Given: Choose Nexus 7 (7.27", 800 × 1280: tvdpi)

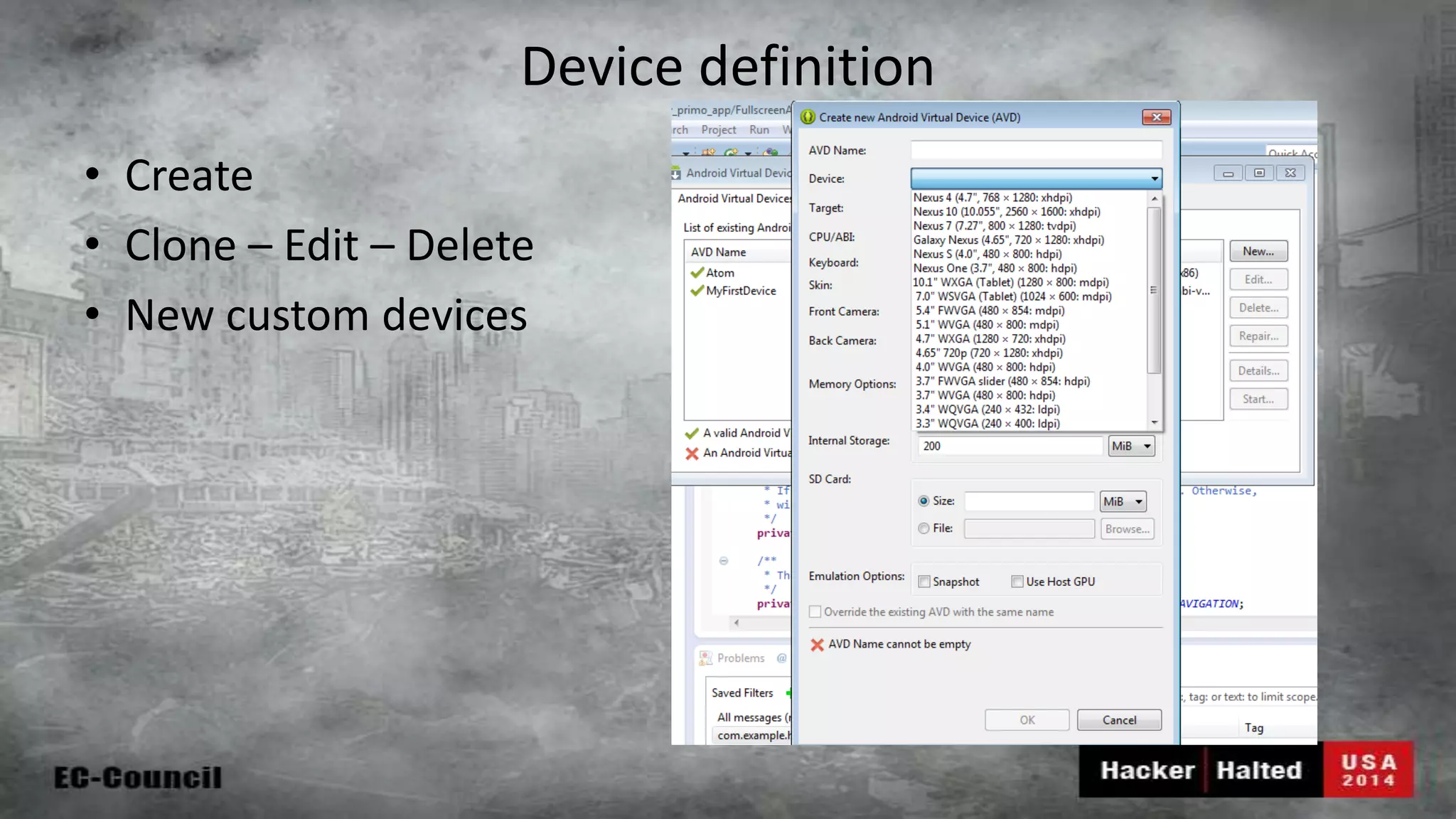Looking at the screenshot, I should pos(995,226).
